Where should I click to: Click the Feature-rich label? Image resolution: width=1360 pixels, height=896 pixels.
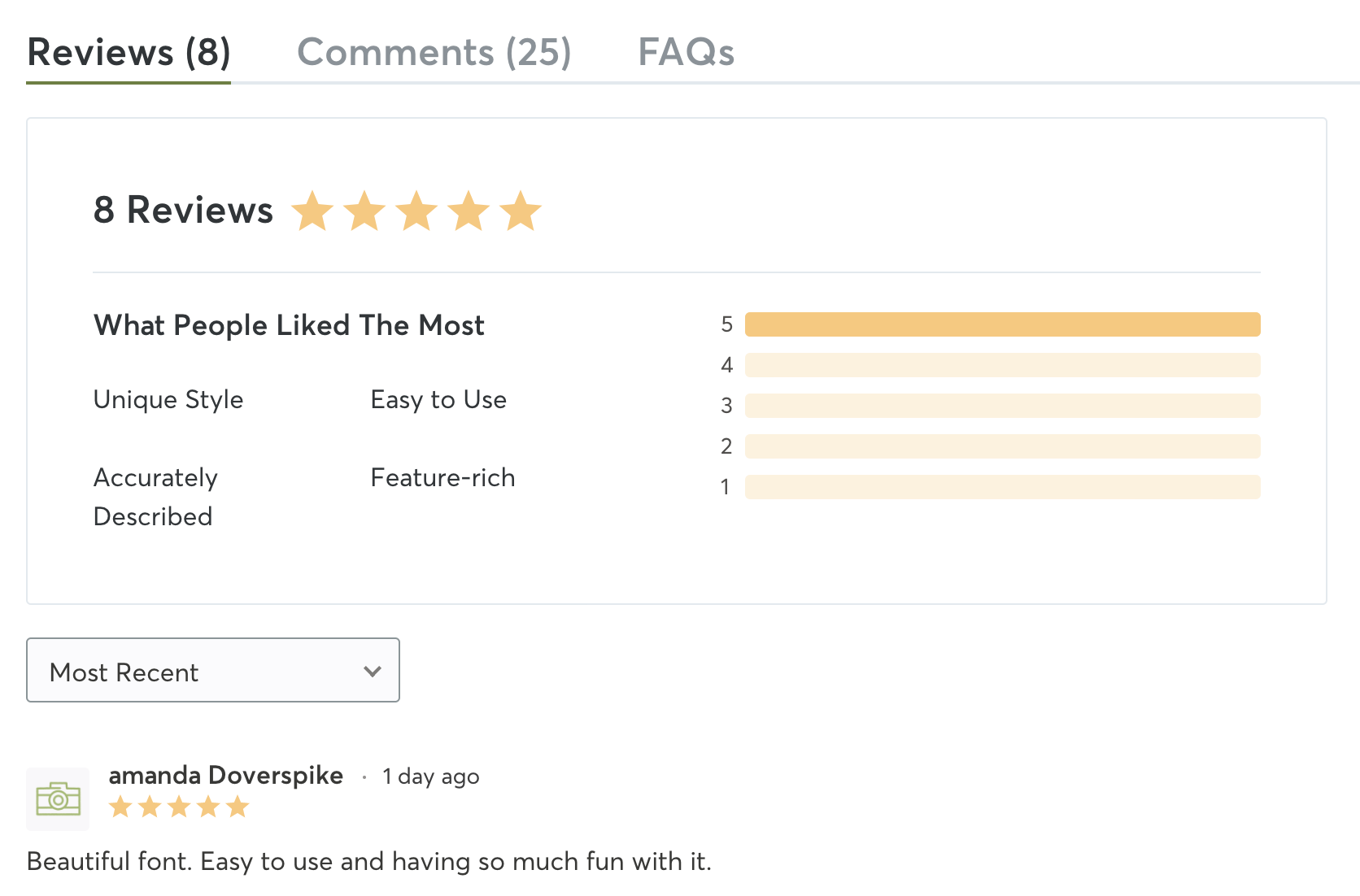click(442, 477)
